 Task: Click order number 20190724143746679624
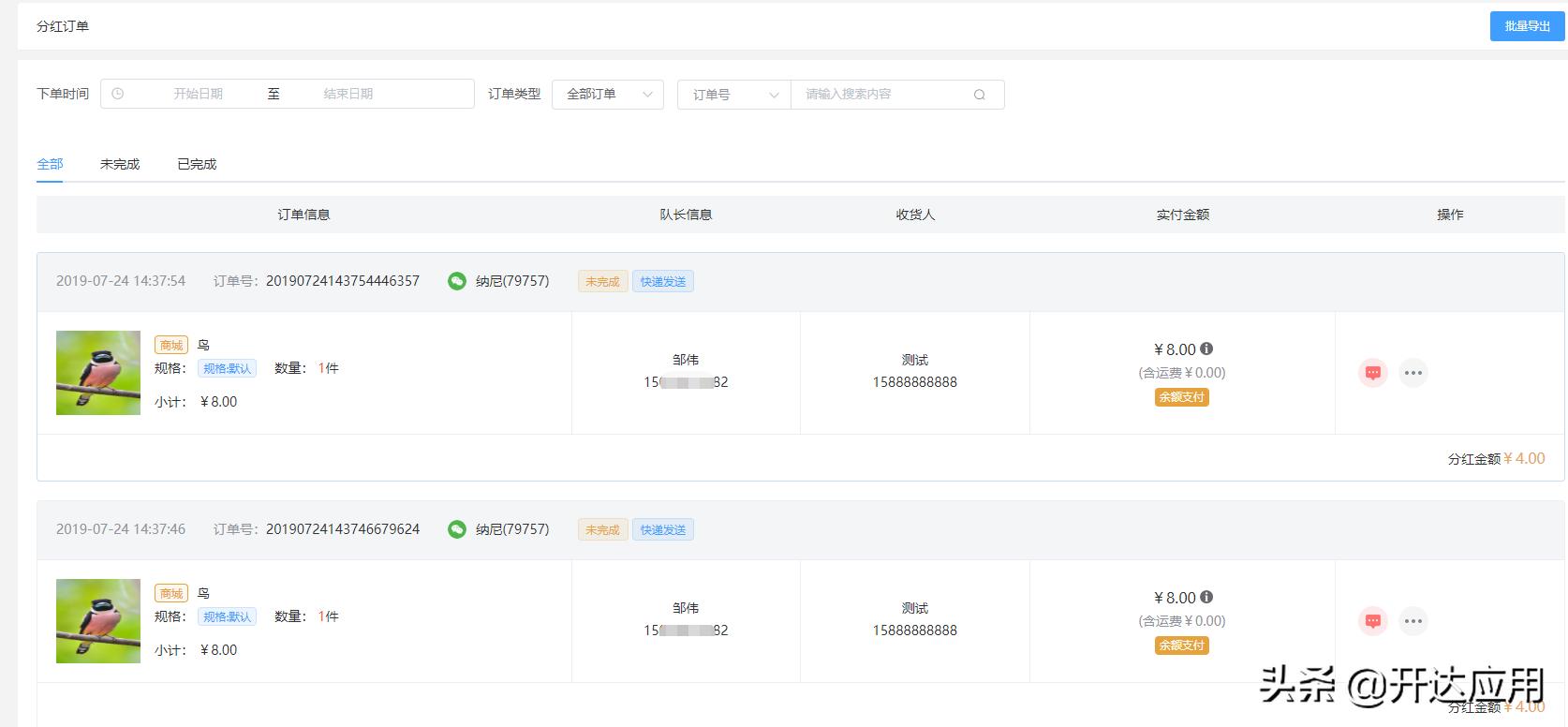coord(343,529)
